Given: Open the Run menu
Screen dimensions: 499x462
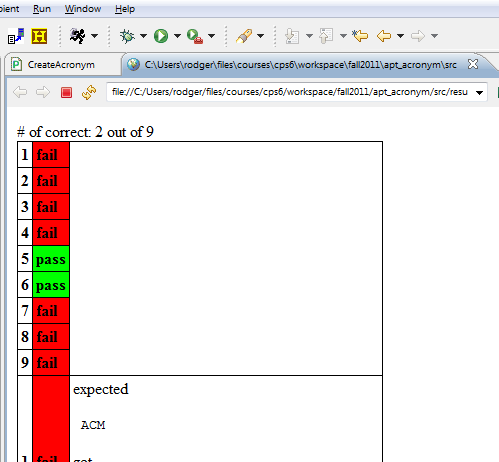Looking at the screenshot, I should (x=42, y=9).
